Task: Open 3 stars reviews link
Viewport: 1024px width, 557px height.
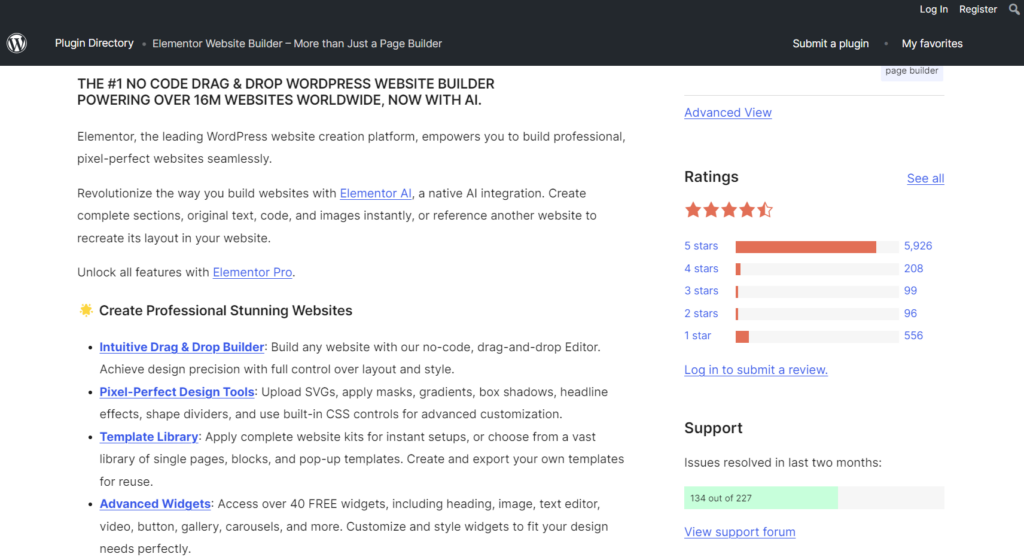Action: click(701, 291)
